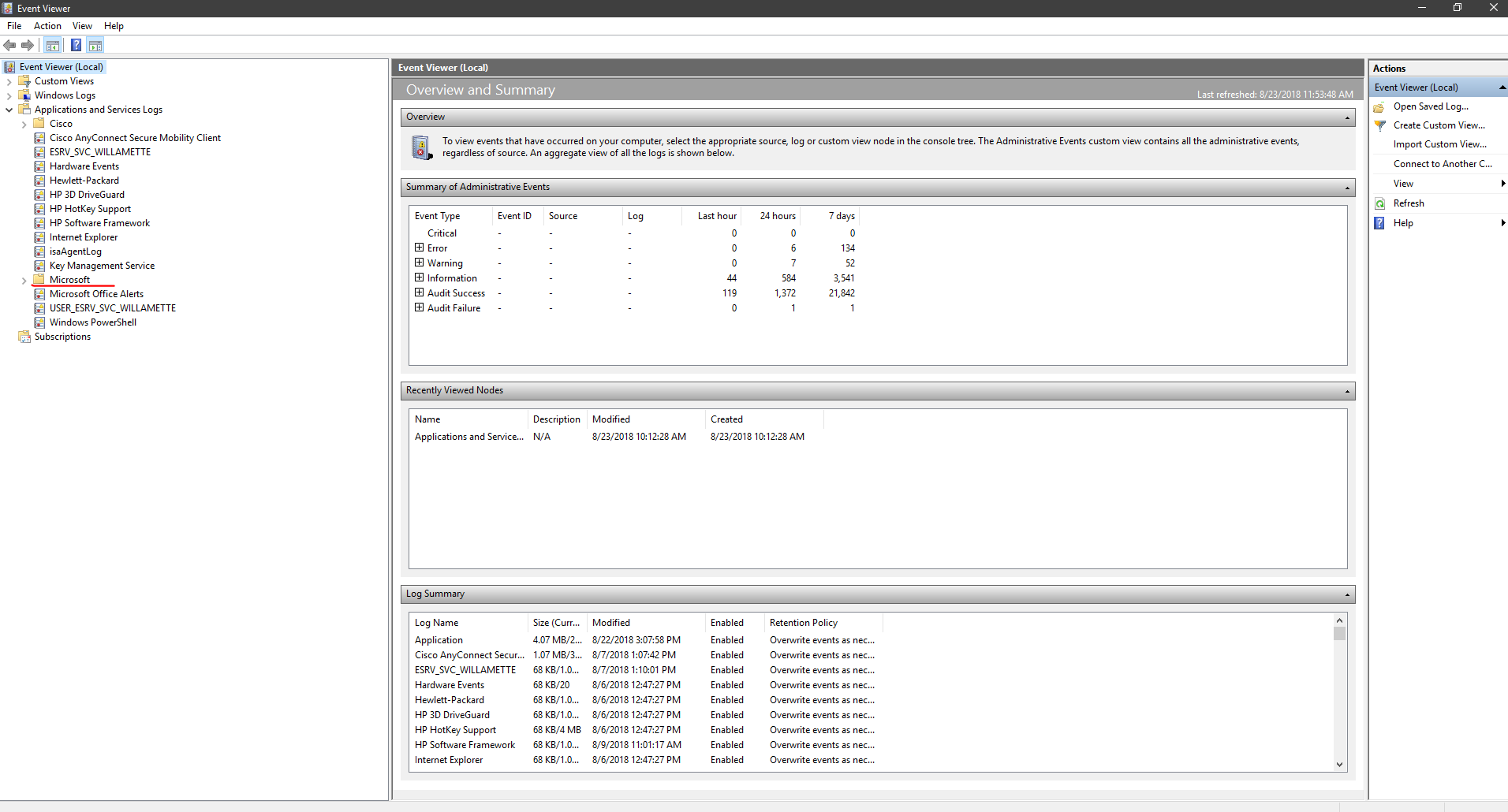Expand the Microsoft folder node
Image resolution: width=1508 pixels, height=812 pixels.
24,280
